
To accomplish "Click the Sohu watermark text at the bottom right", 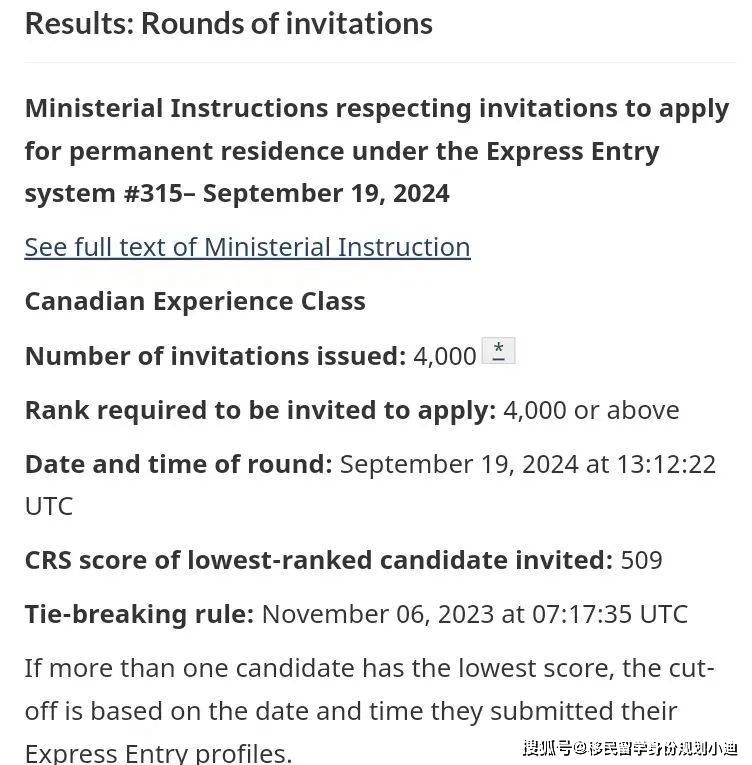I will (630, 748).
